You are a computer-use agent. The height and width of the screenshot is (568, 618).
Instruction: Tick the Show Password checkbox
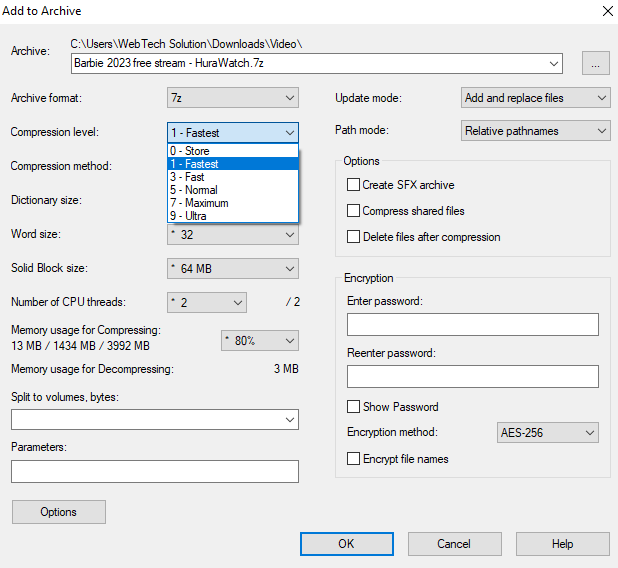click(353, 406)
